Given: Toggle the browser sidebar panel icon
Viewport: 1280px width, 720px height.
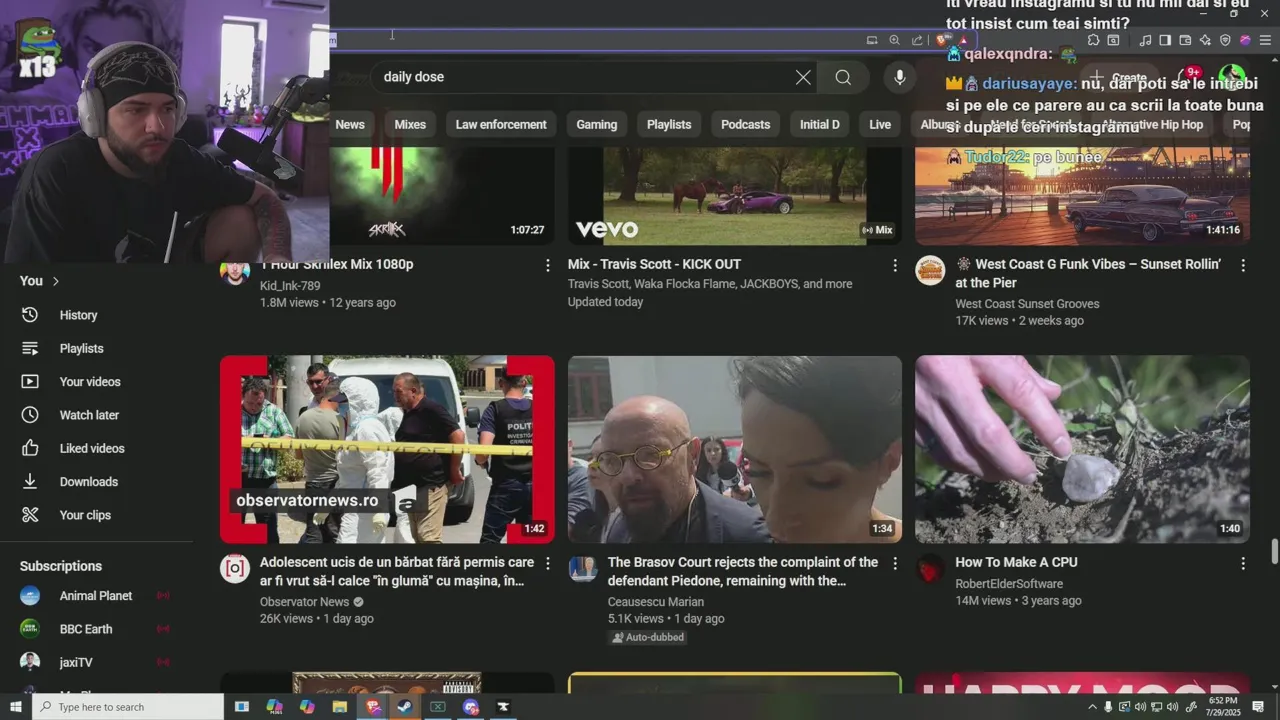Looking at the screenshot, I should click(1165, 40).
